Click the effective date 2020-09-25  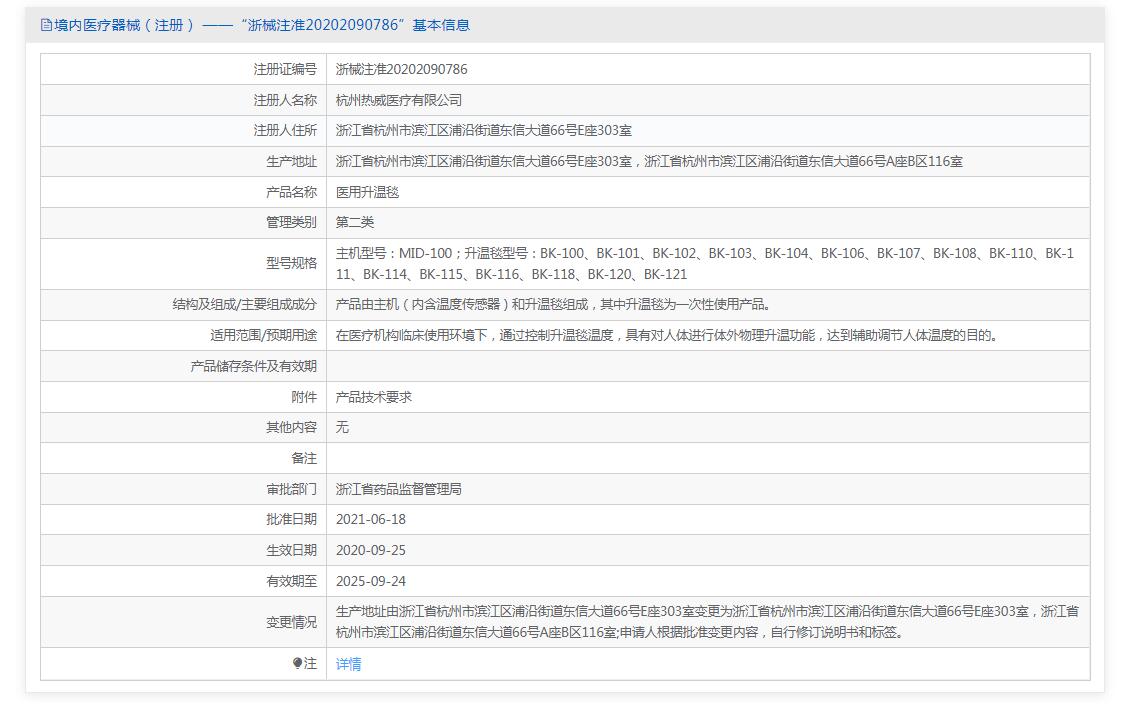pyautogui.click(x=370, y=550)
